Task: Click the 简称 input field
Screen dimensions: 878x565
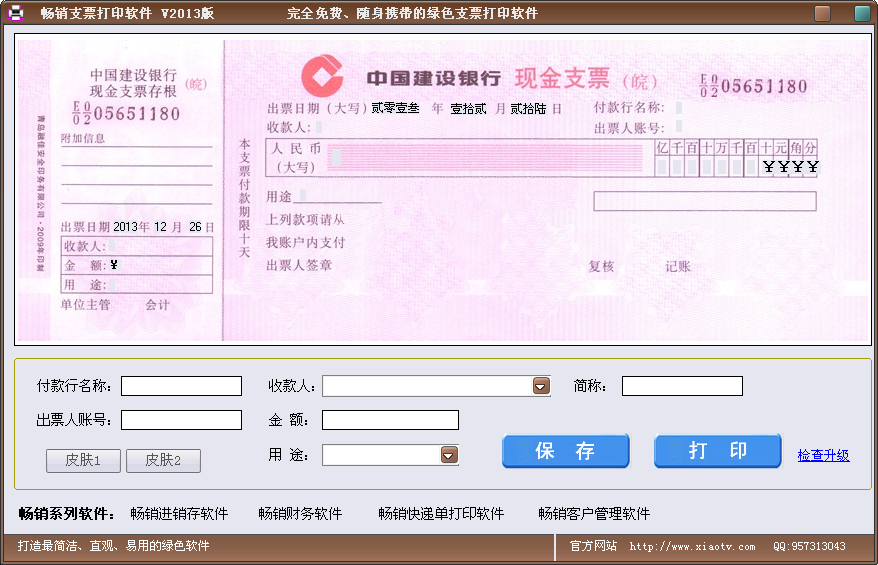Action: tap(682, 386)
